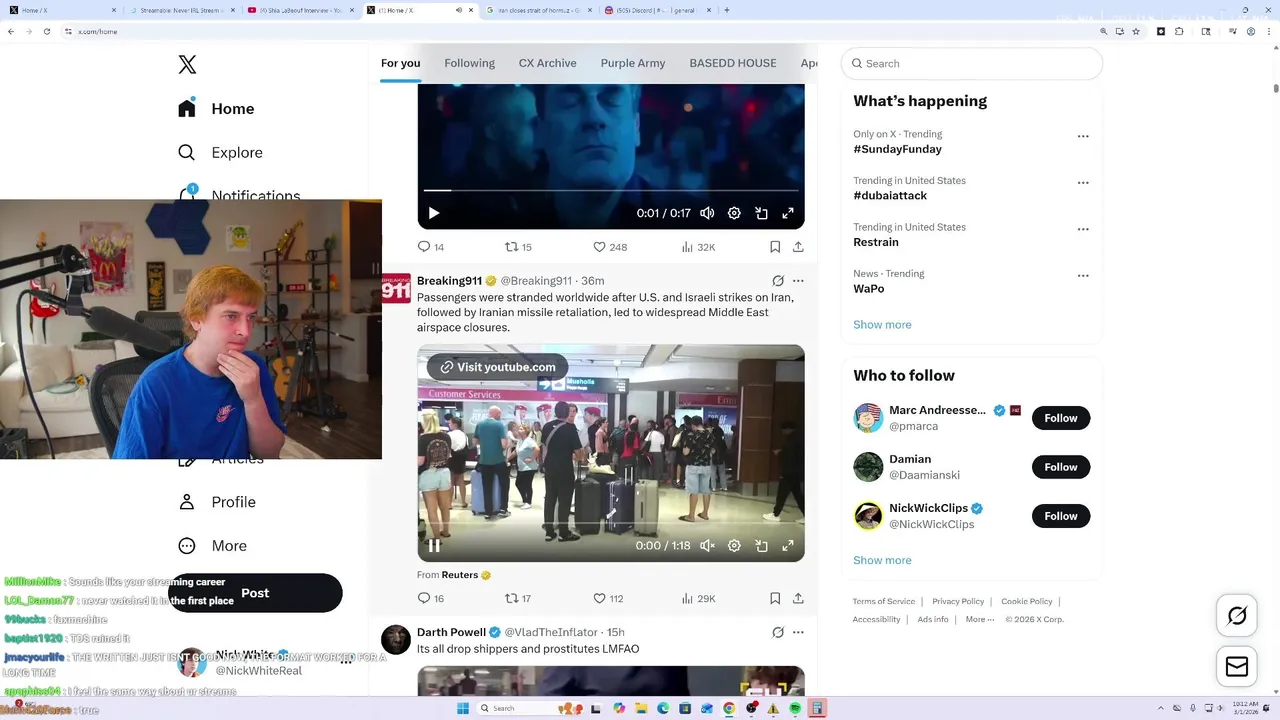Screen dimensions: 1280x720
Task: Open Windows Start menu
Action: coord(463,708)
